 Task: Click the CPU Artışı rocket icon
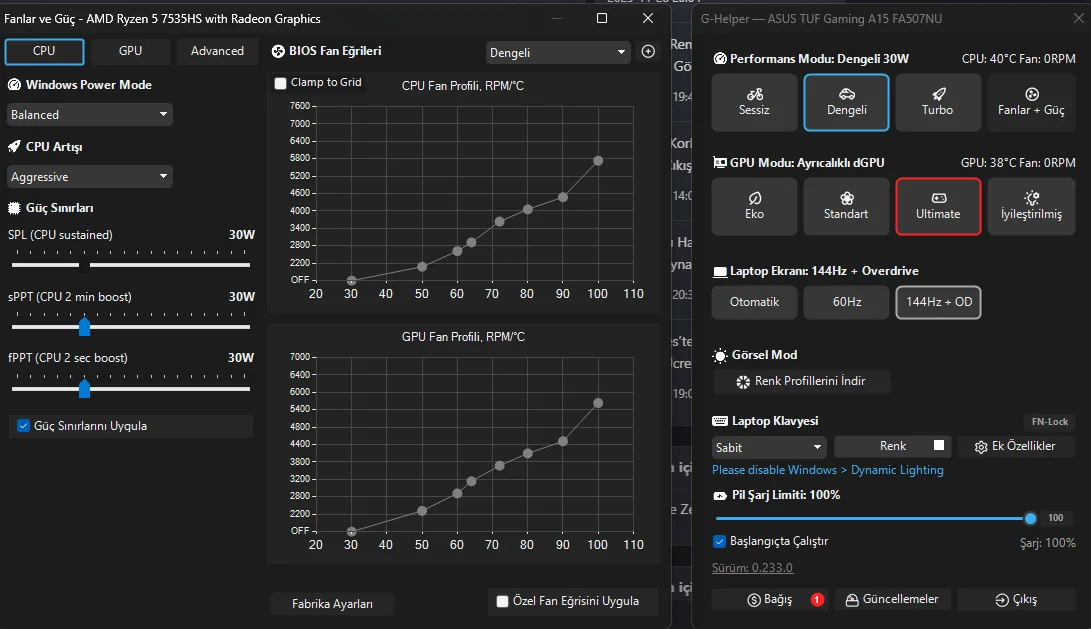pyautogui.click(x=14, y=147)
